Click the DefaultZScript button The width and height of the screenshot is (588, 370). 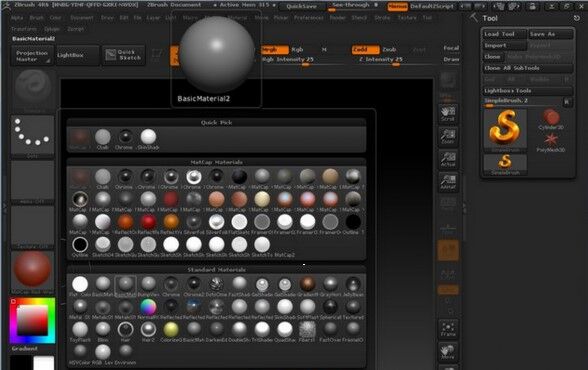point(432,6)
